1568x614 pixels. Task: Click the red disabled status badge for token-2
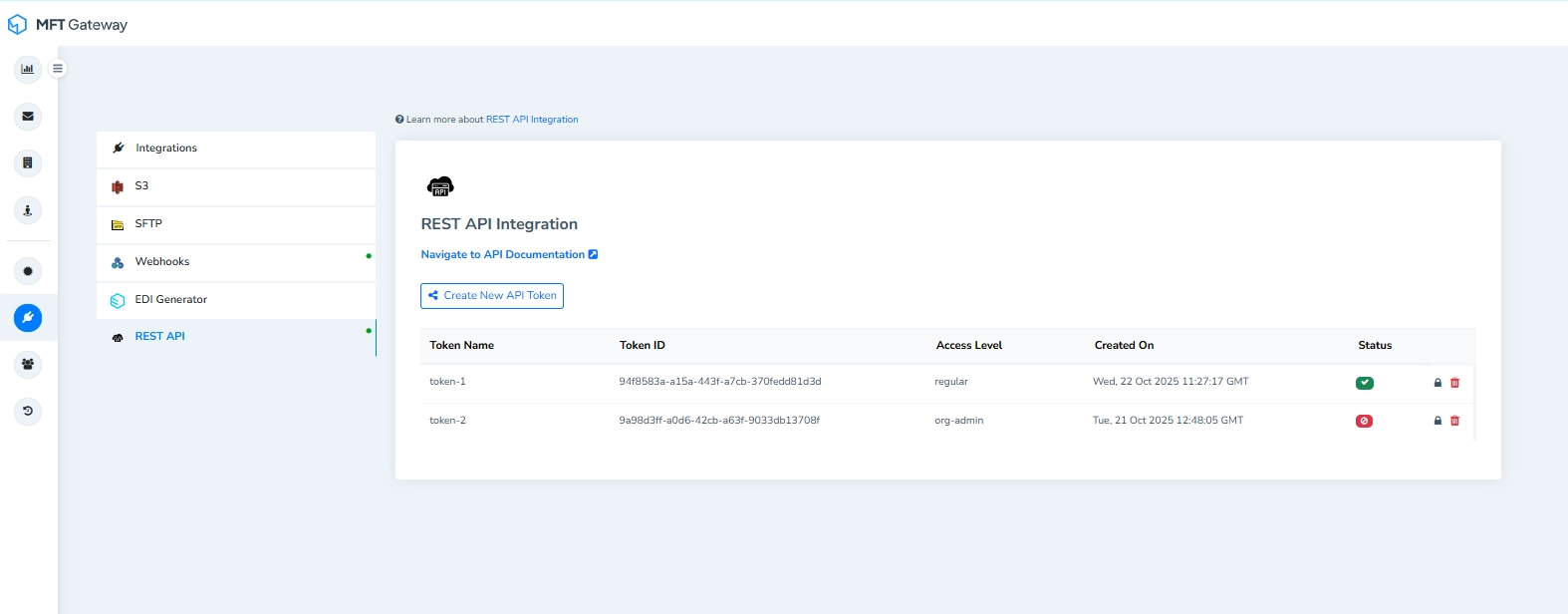(1365, 421)
